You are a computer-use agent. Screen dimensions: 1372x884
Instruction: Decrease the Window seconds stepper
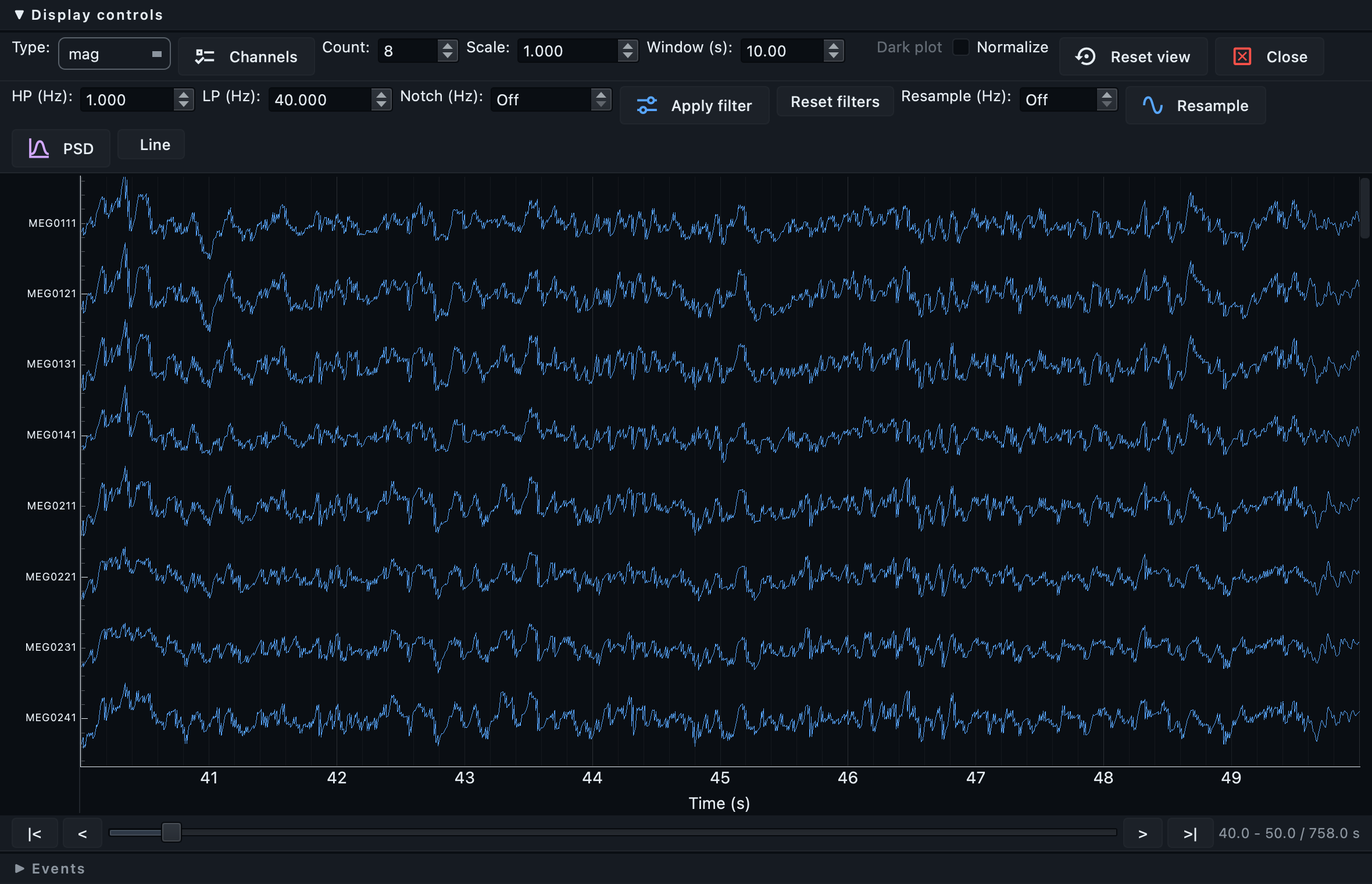(x=834, y=56)
